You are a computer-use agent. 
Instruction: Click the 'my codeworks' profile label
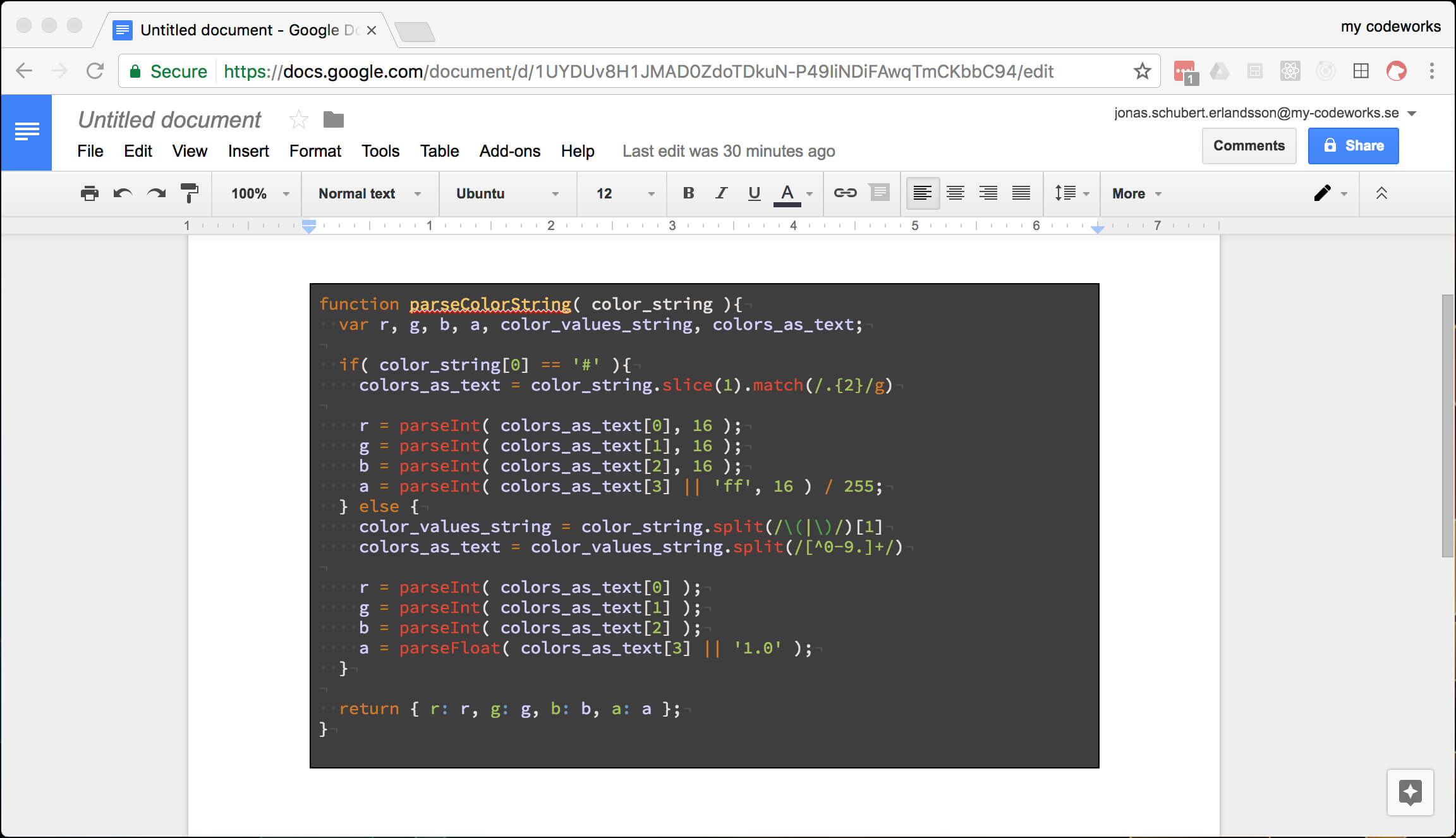coord(1390,27)
